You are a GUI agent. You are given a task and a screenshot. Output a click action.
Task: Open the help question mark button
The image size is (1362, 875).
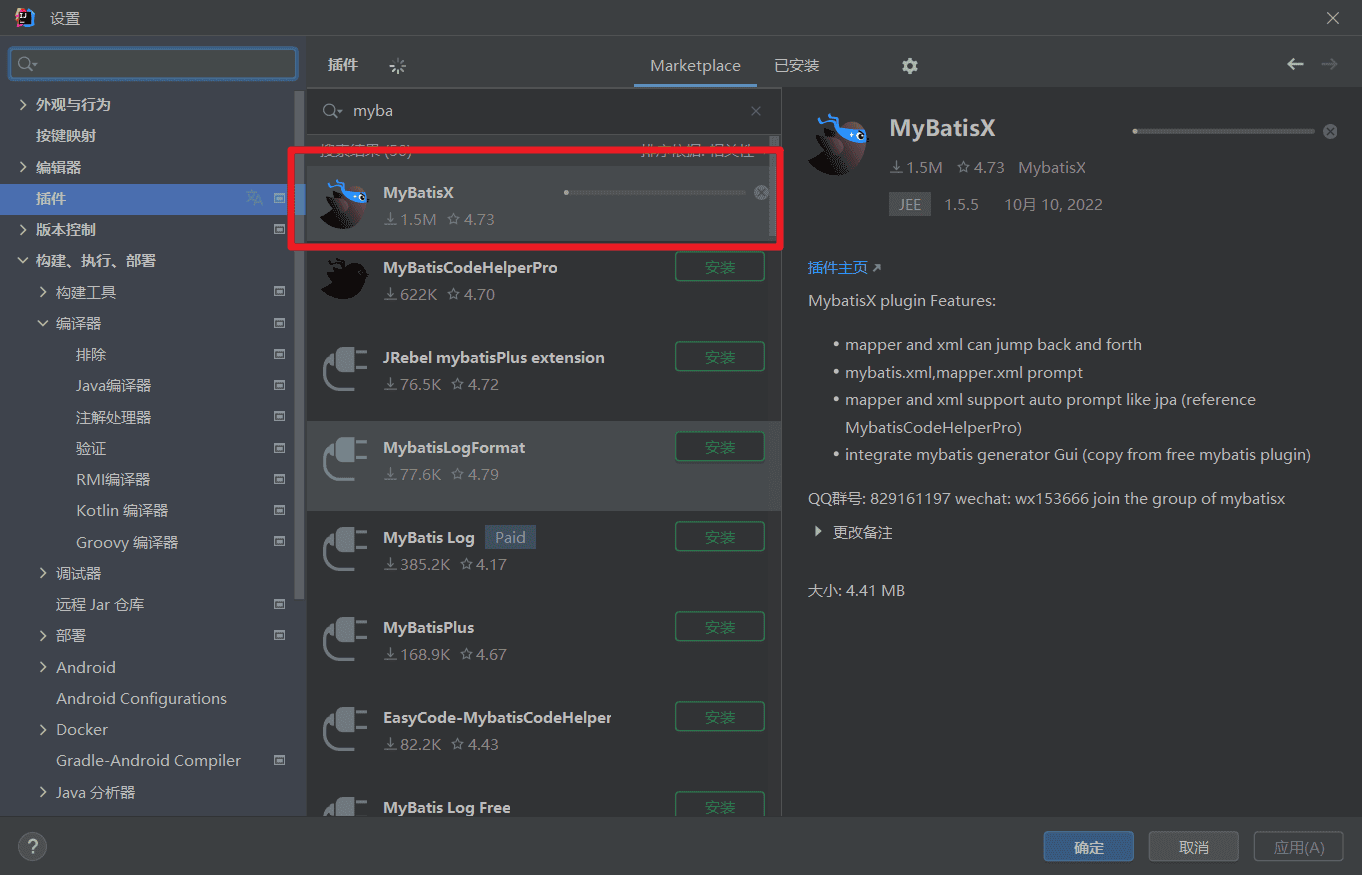(x=32, y=846)
